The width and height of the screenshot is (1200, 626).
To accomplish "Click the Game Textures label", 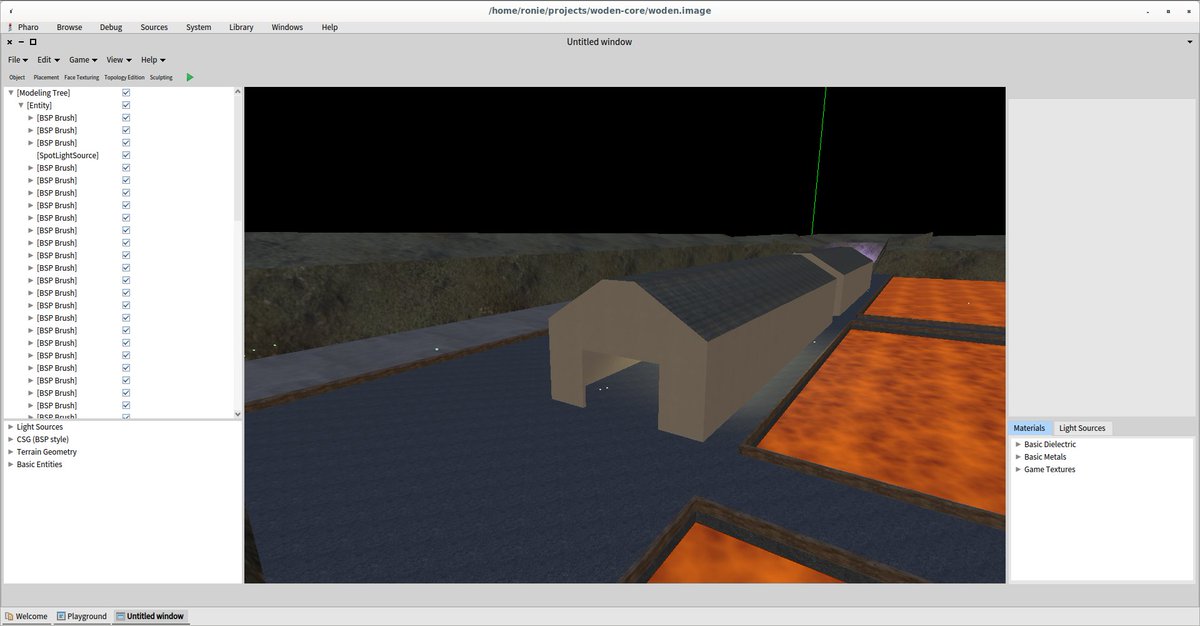I will click(x=1050, y=469).
